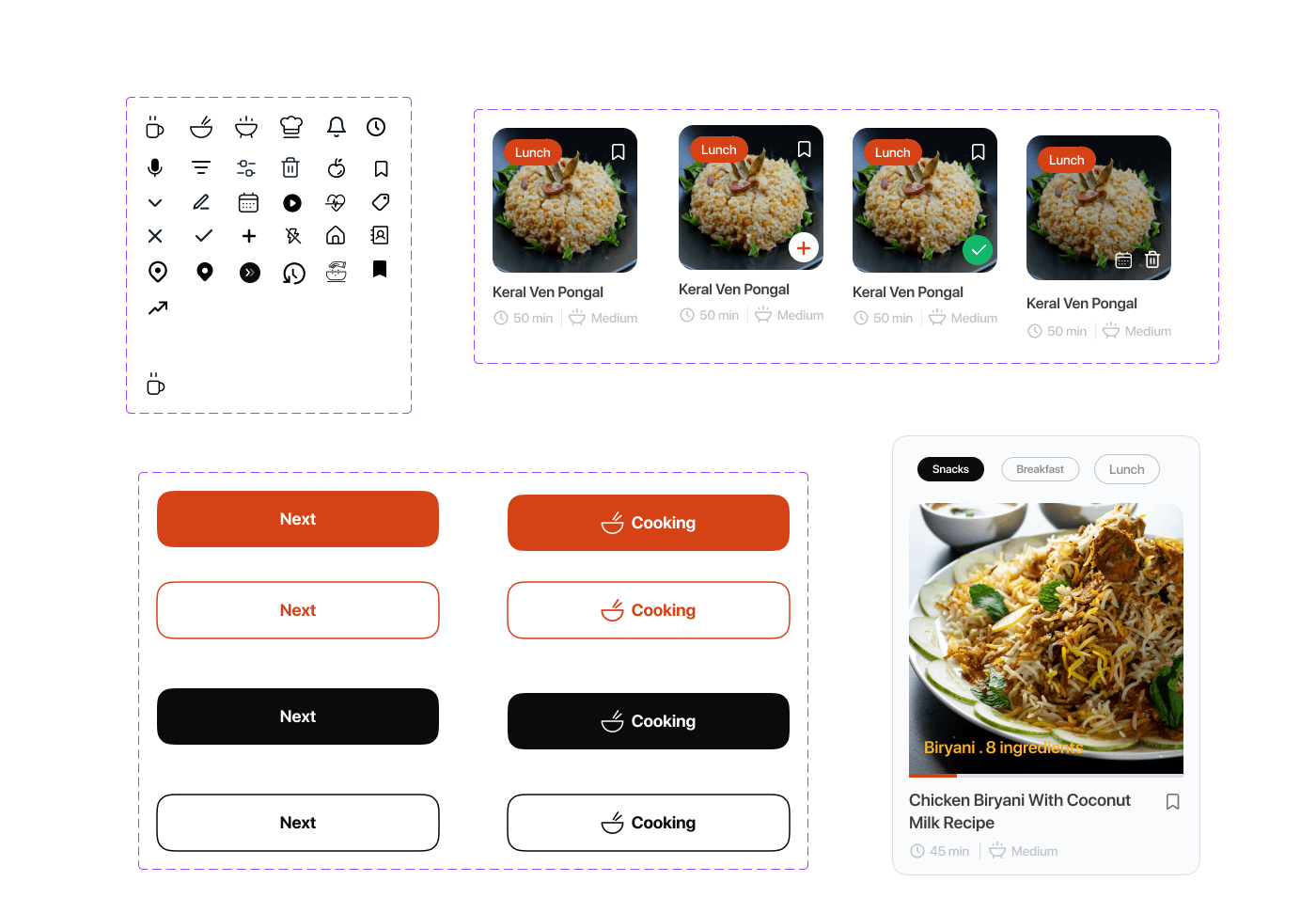Toggle the green checkmark on the Pongal card
Viewport: 1316px width, 913px height.
979,250
